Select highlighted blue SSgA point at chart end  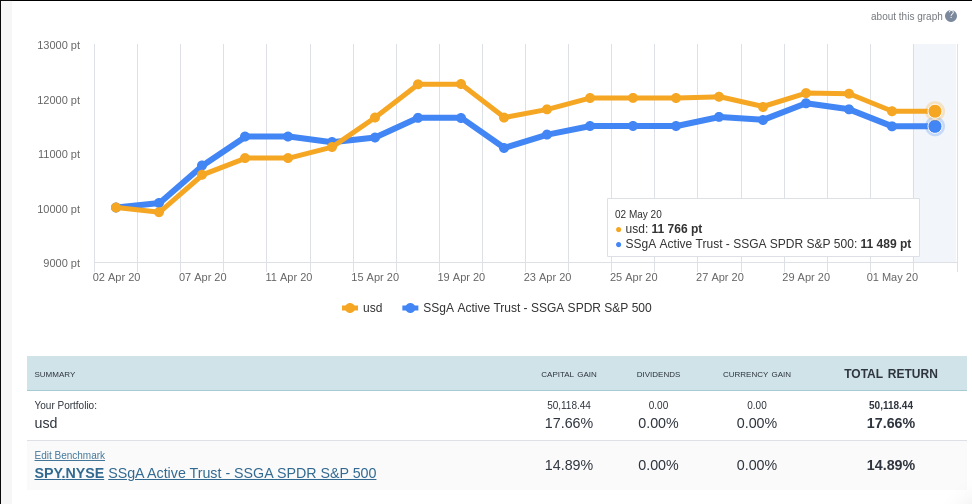pos(934,126)
